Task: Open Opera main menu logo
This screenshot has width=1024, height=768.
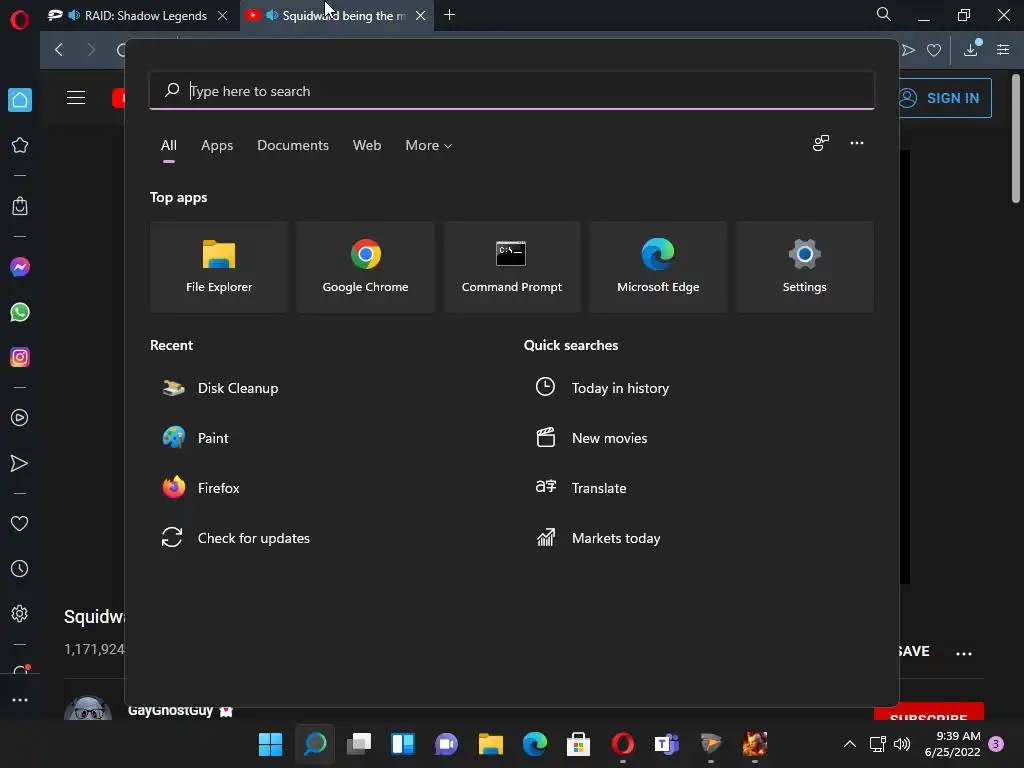Action: point(20,20)
